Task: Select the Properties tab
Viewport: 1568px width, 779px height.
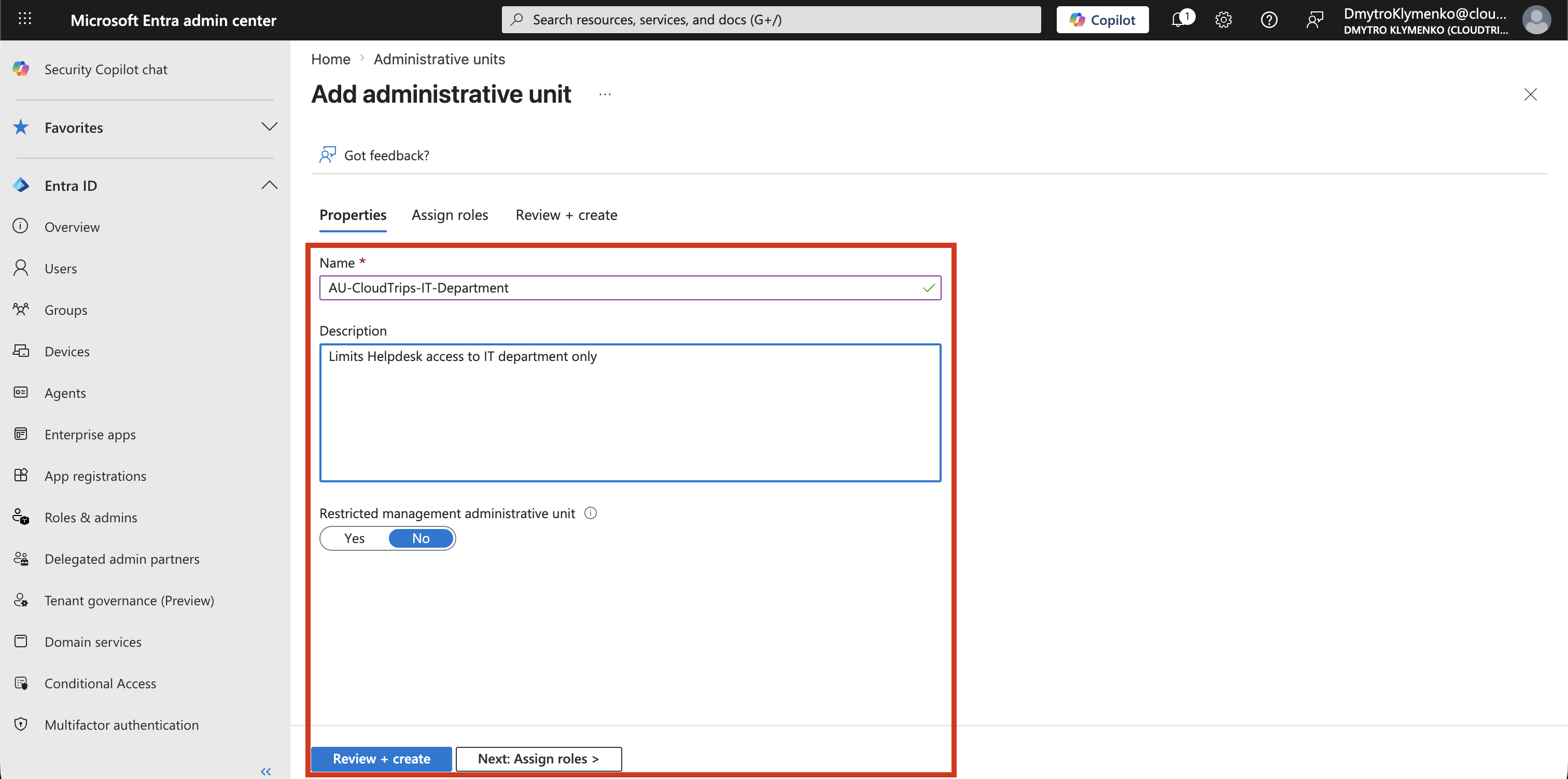Action: [353, 215]
